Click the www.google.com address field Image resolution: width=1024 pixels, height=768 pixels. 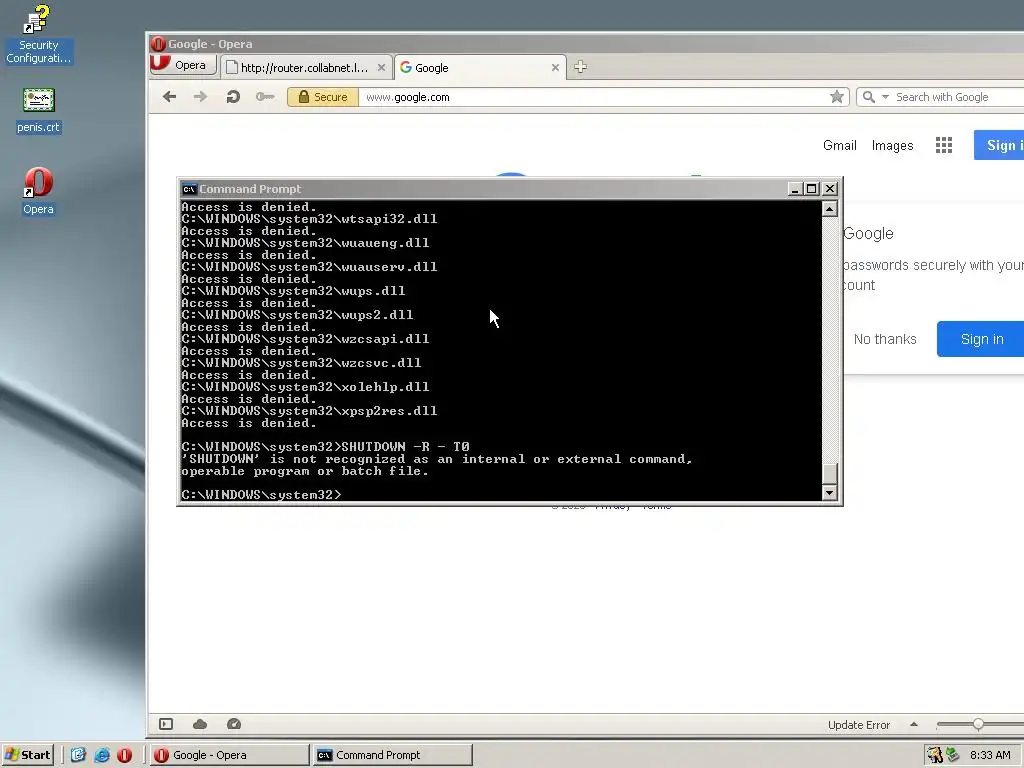coord(594,97)
